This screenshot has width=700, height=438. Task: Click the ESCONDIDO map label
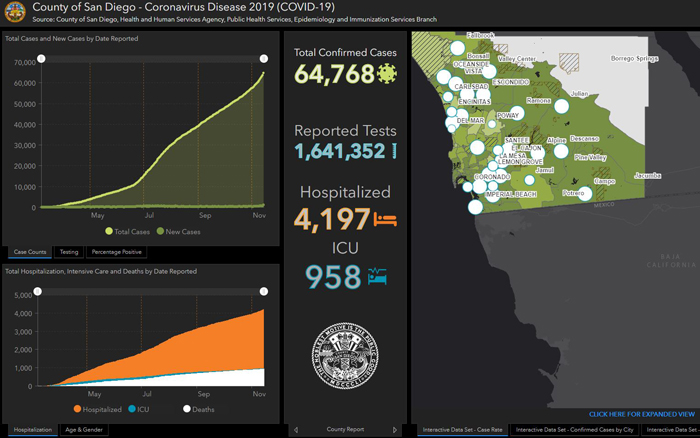click(511, 82)
